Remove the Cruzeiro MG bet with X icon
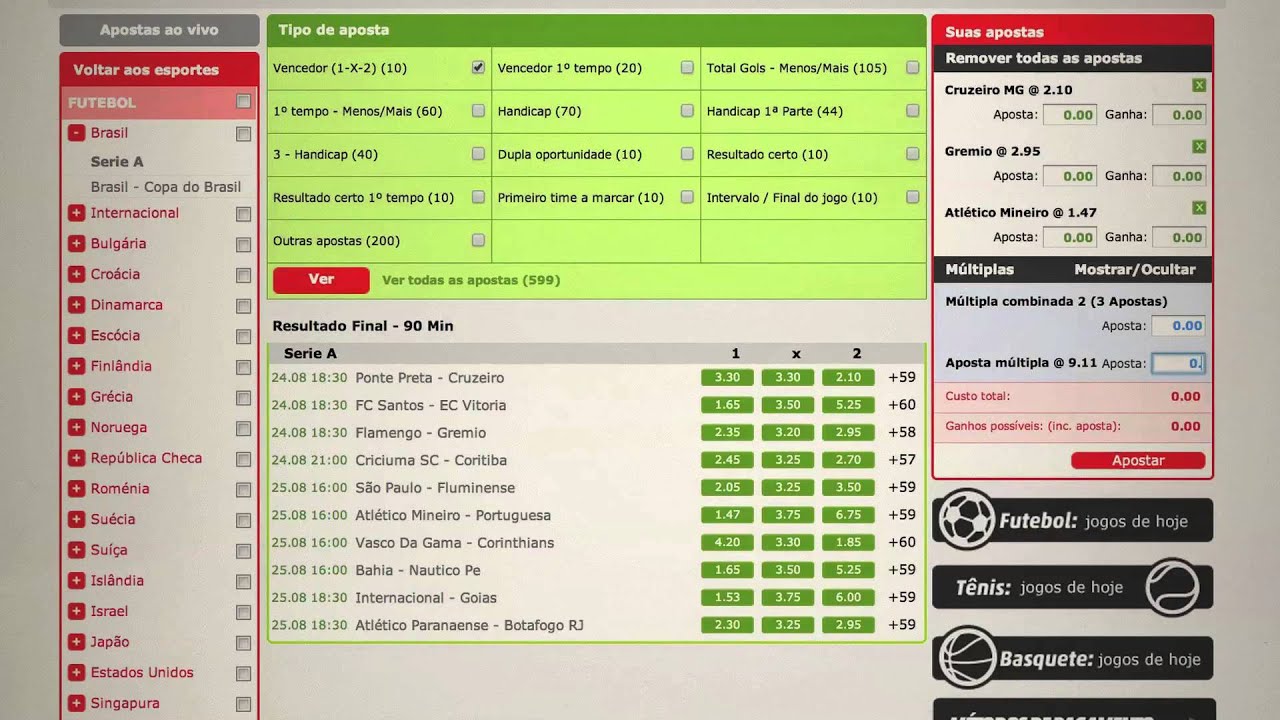The image size is (1280, 720). (1199, 86)
